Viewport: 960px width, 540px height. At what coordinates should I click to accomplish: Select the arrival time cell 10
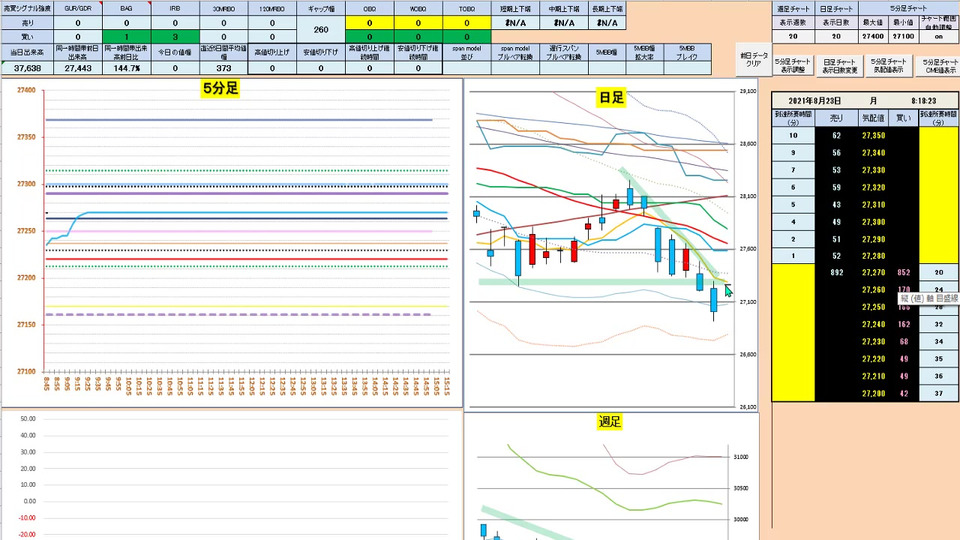(793, 135)
